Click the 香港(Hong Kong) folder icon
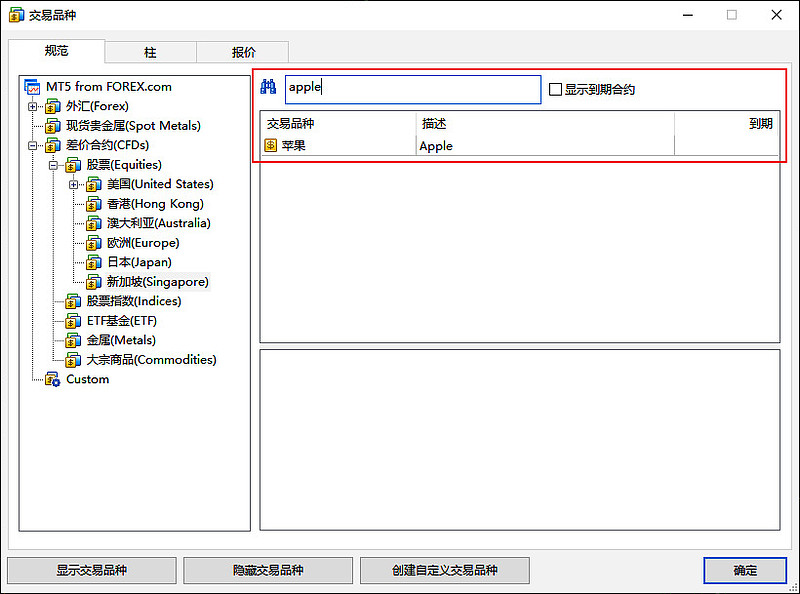 click(x=93, y=204)
